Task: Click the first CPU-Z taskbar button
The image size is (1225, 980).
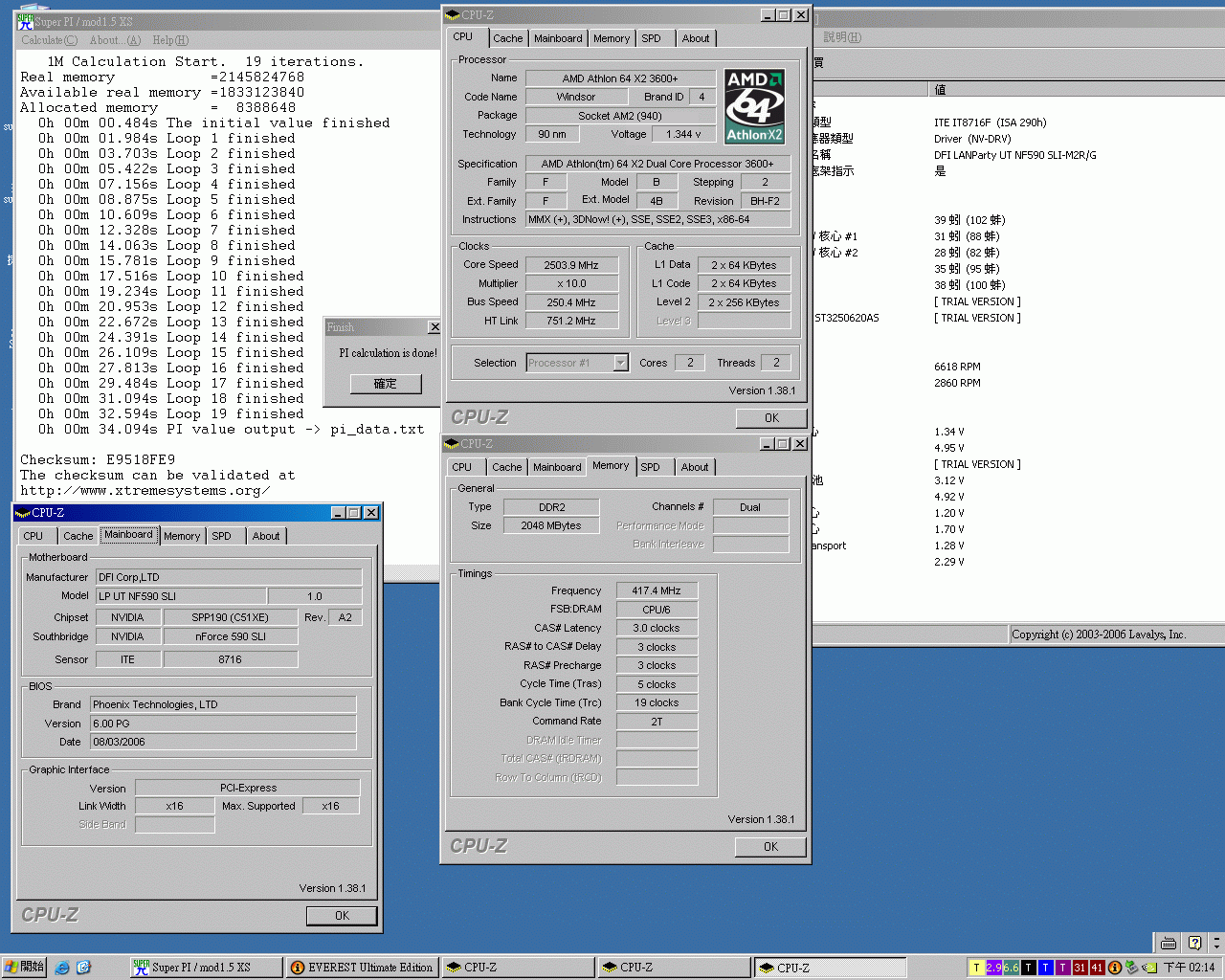Action: pos(518,968)
